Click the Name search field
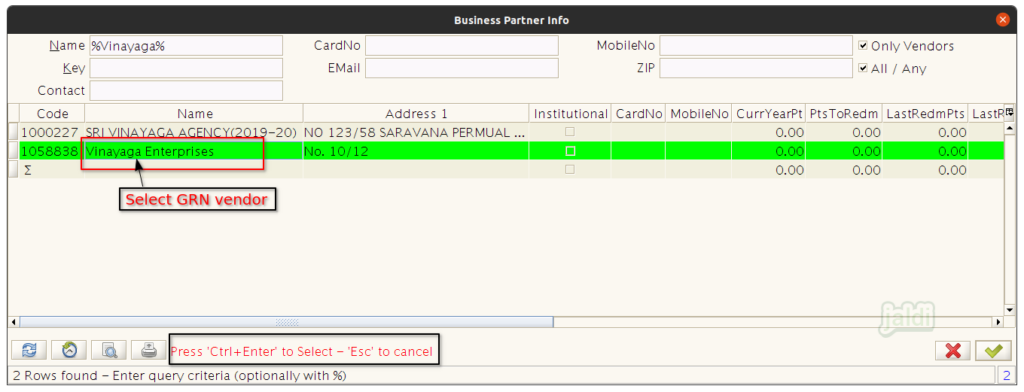This screenshot has width=1024, height=392. [x=186, y=46]
